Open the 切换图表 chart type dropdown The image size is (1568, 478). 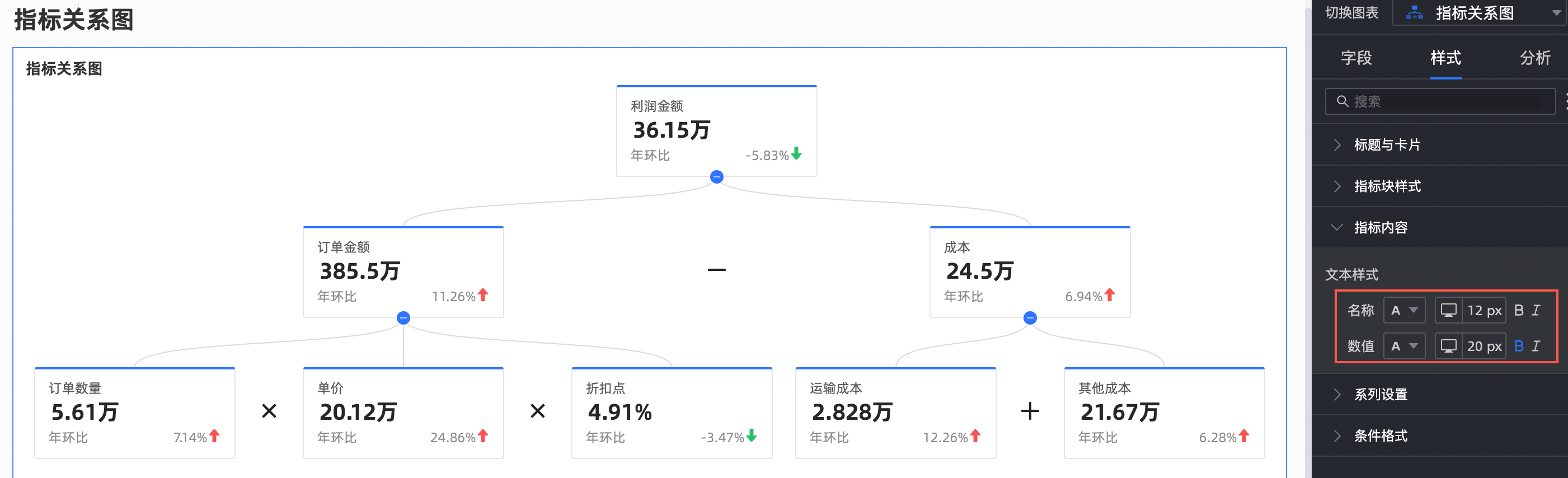point(1555,13)
